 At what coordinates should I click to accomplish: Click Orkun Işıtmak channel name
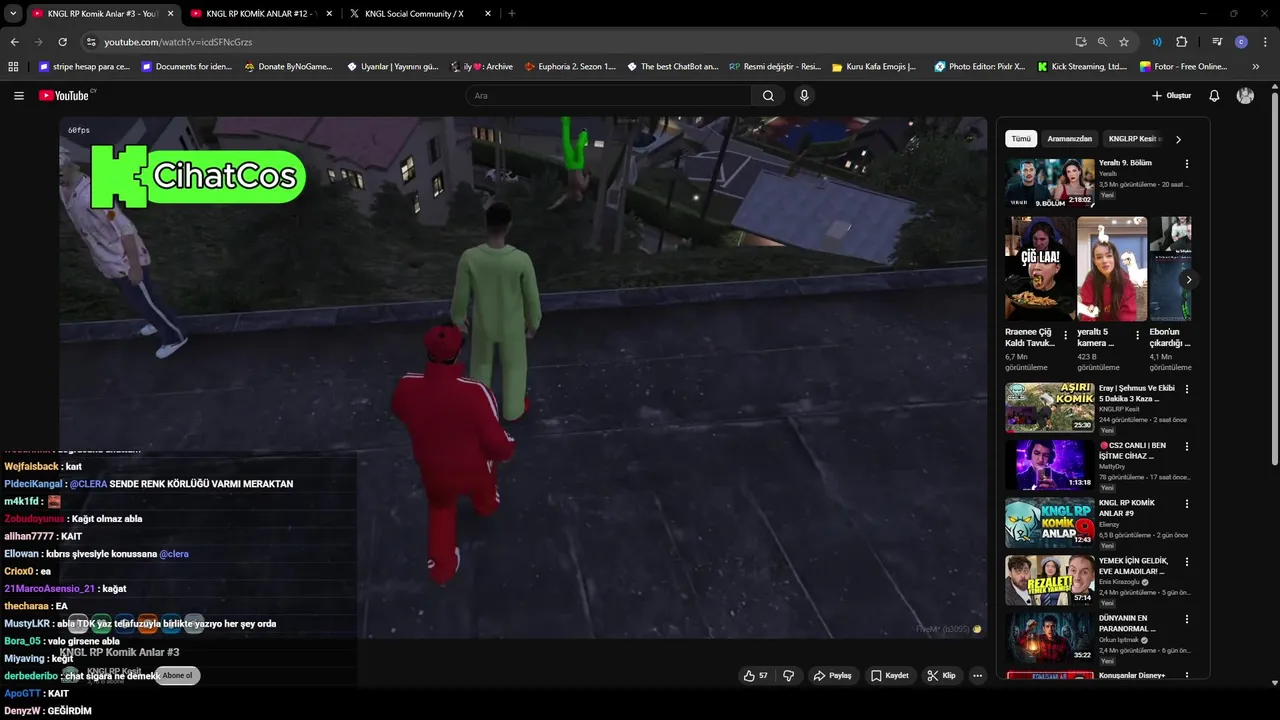point(1117,640)
